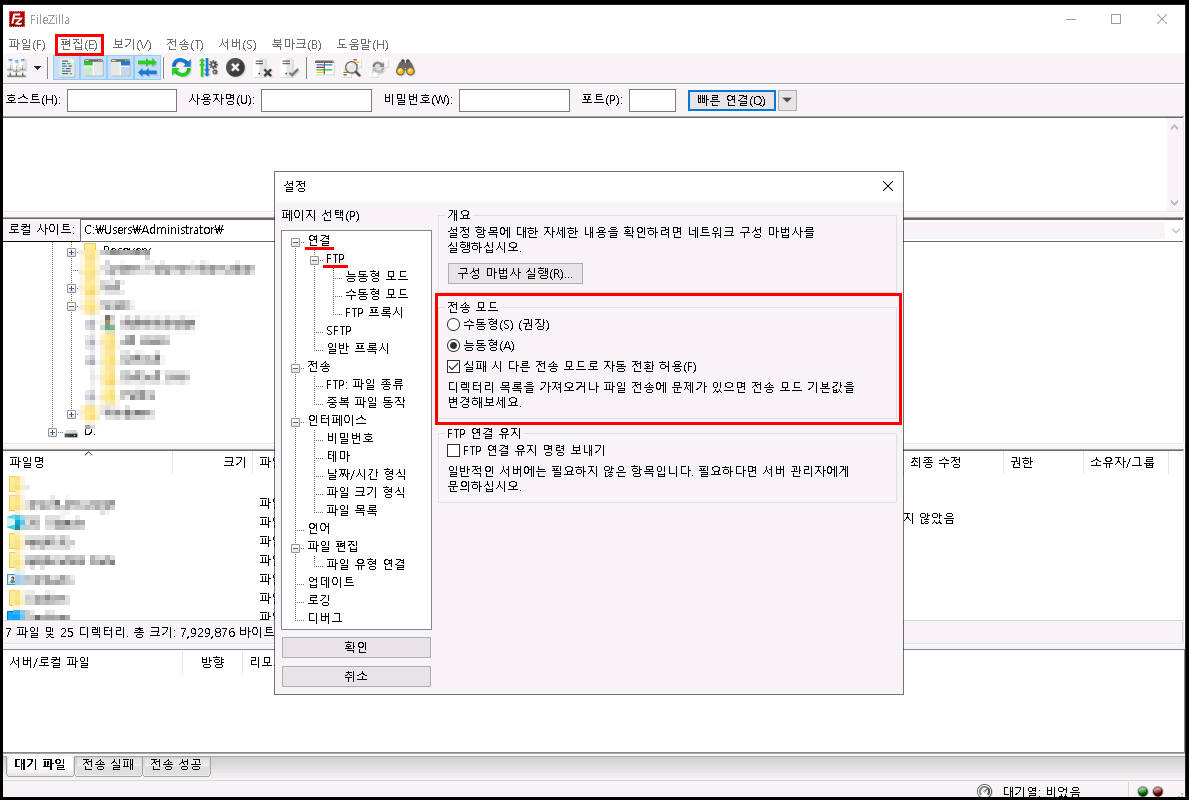The image size is (1189, 800).
Task: Open the directory listing filters icon
Action: (x=325, y=68)
